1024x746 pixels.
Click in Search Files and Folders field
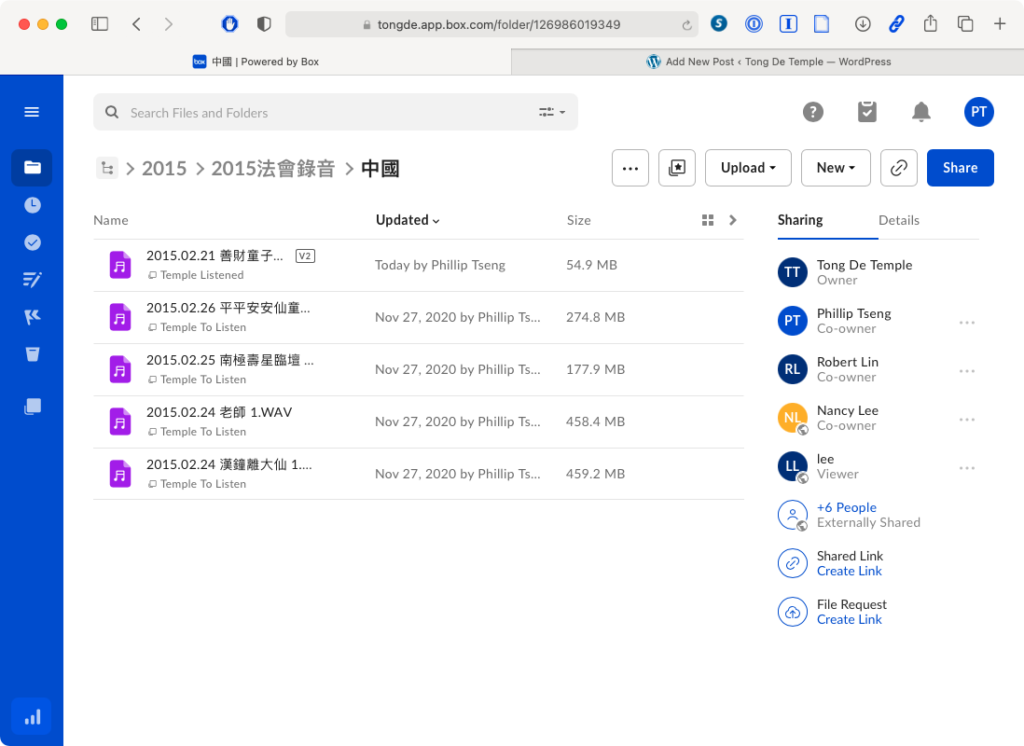[x=320, y=112]
